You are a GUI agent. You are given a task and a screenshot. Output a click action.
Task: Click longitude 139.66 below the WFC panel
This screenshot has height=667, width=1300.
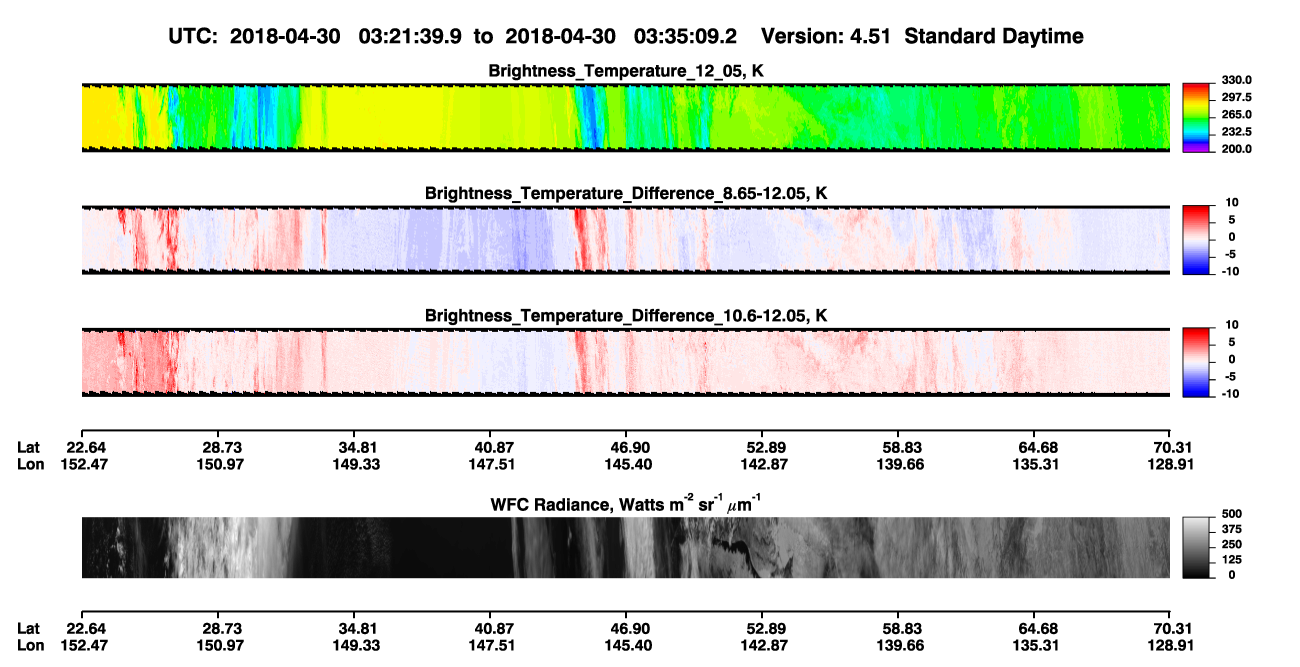[x=901, y=644]
